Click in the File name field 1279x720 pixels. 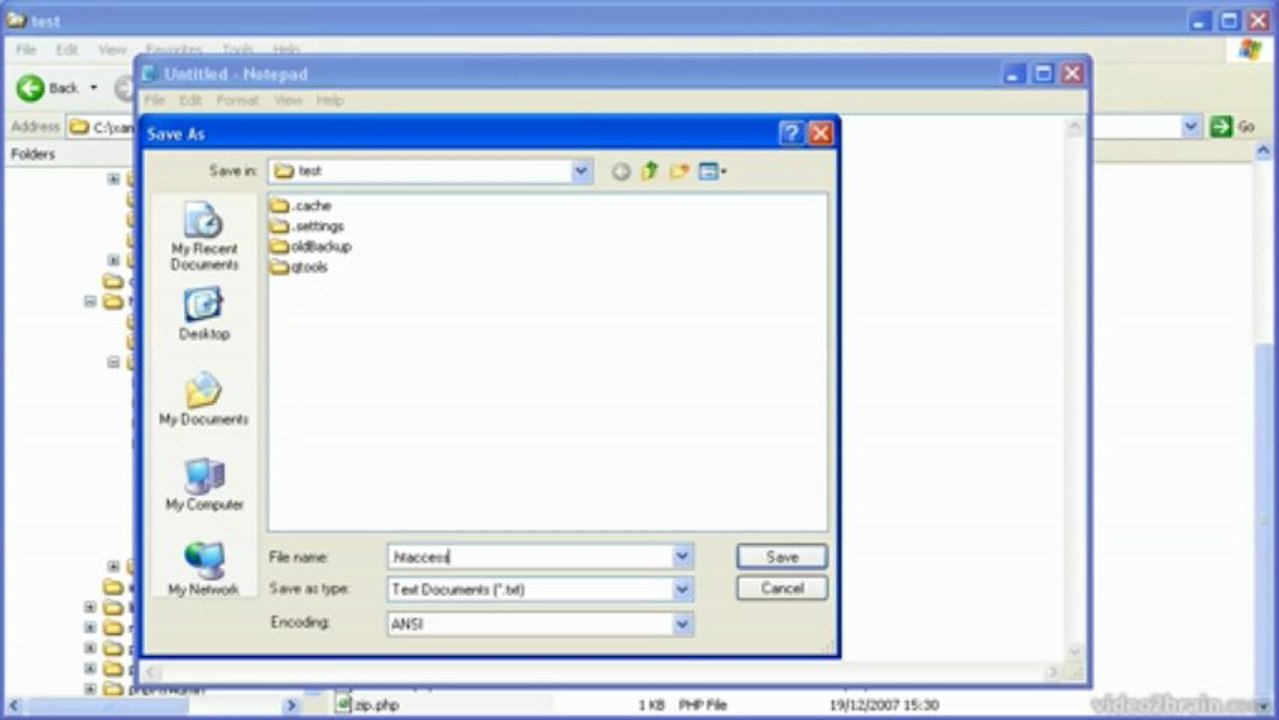coord(530,557)
